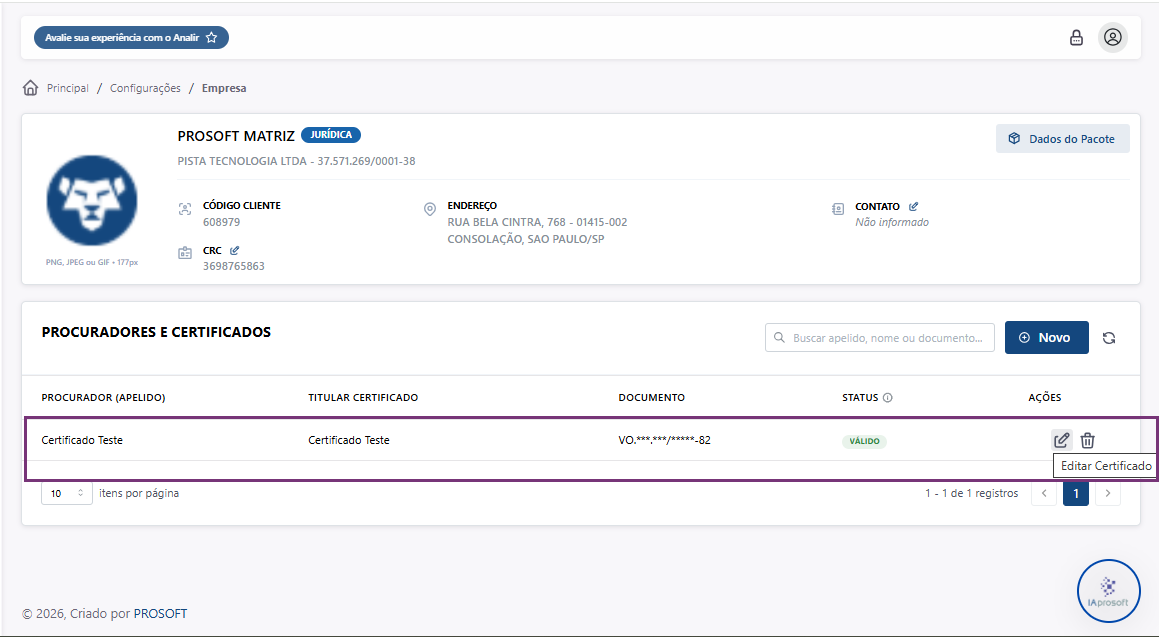Viewport: 1159px width, 637px height.
Task: Click the company lion logo image
Action: click(92, 200)
